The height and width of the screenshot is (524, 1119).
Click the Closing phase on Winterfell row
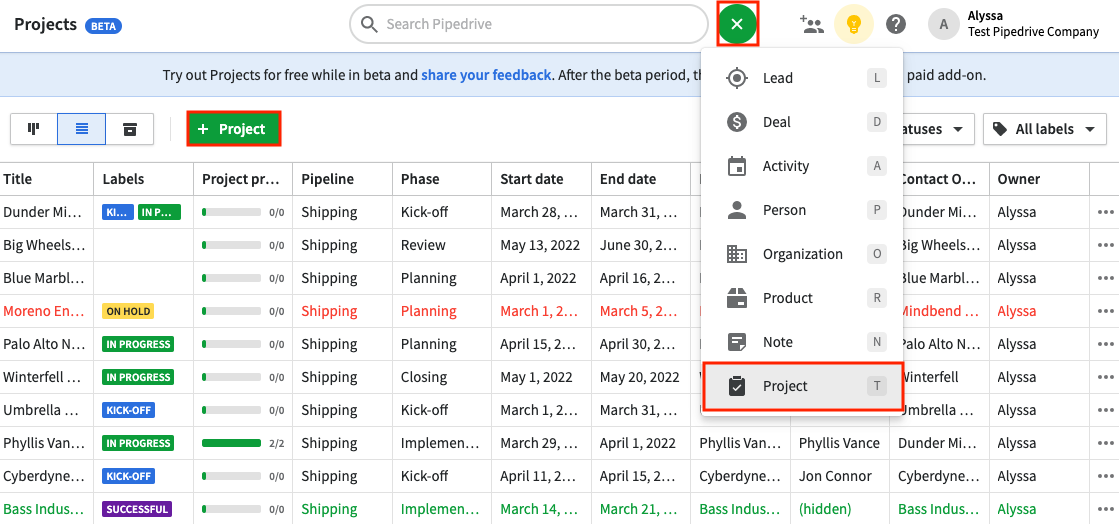[424, 377]
